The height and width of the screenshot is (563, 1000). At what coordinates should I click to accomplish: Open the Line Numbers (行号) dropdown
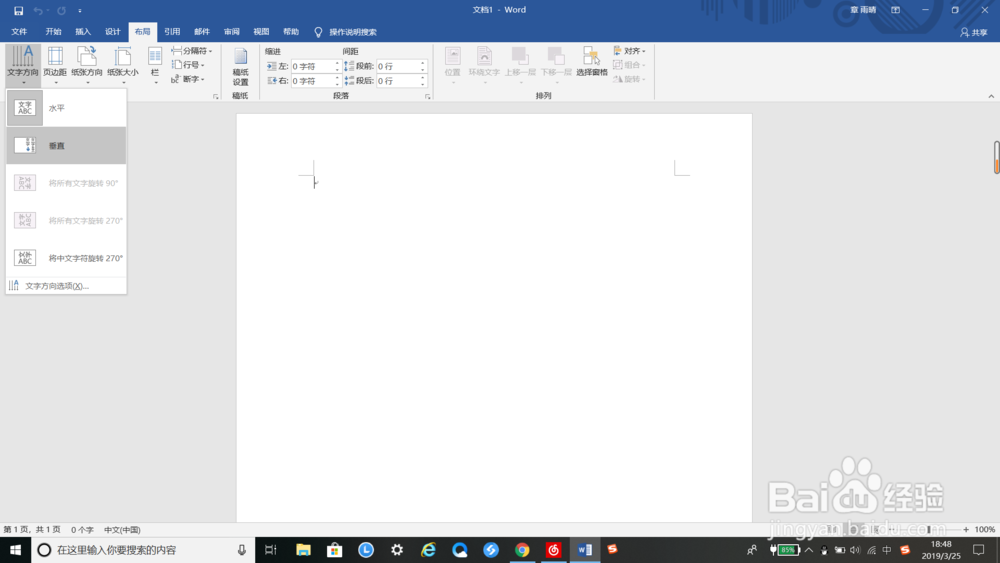188,65
